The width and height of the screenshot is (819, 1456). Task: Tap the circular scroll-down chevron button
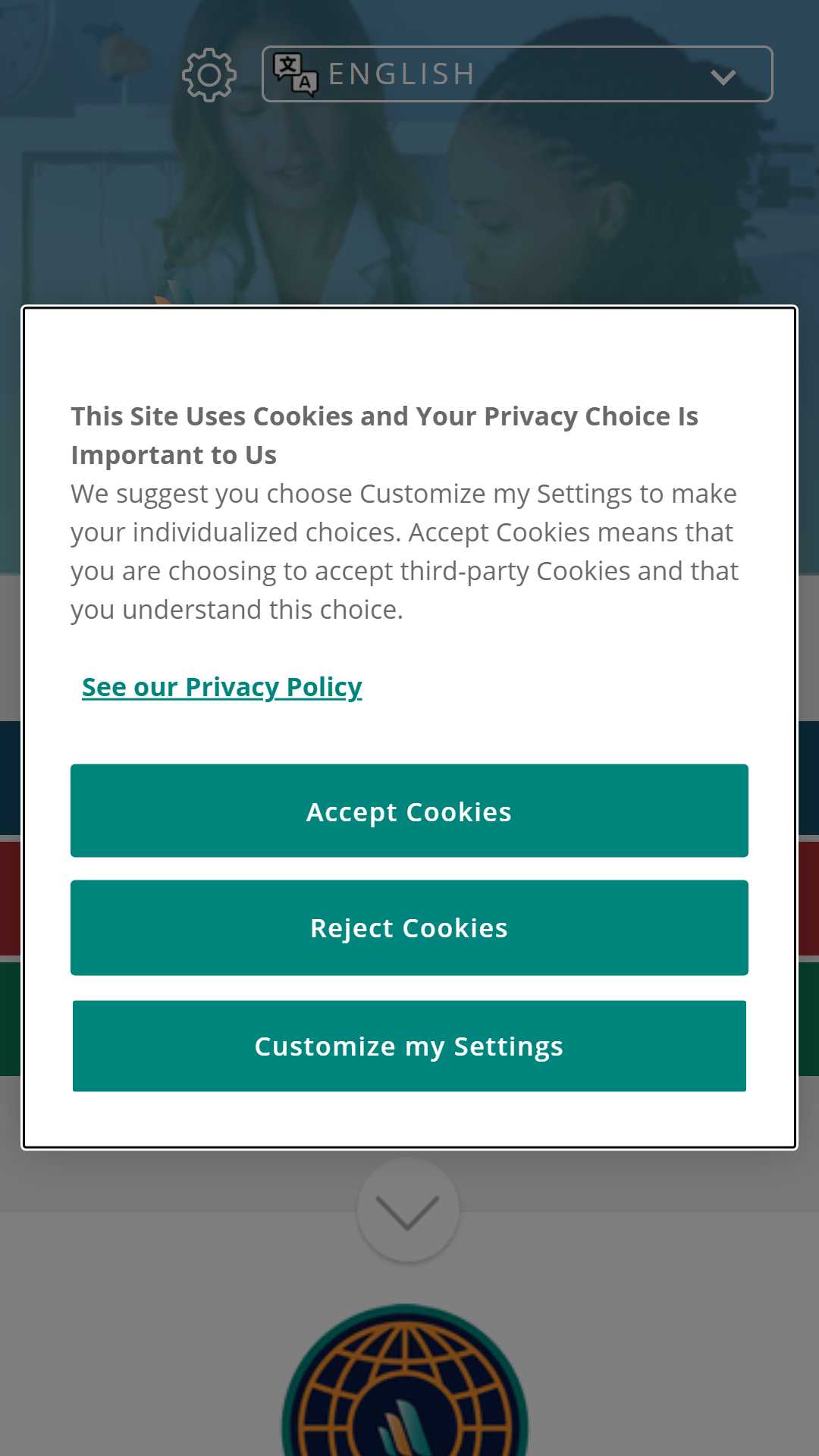tap(408, 1210)
